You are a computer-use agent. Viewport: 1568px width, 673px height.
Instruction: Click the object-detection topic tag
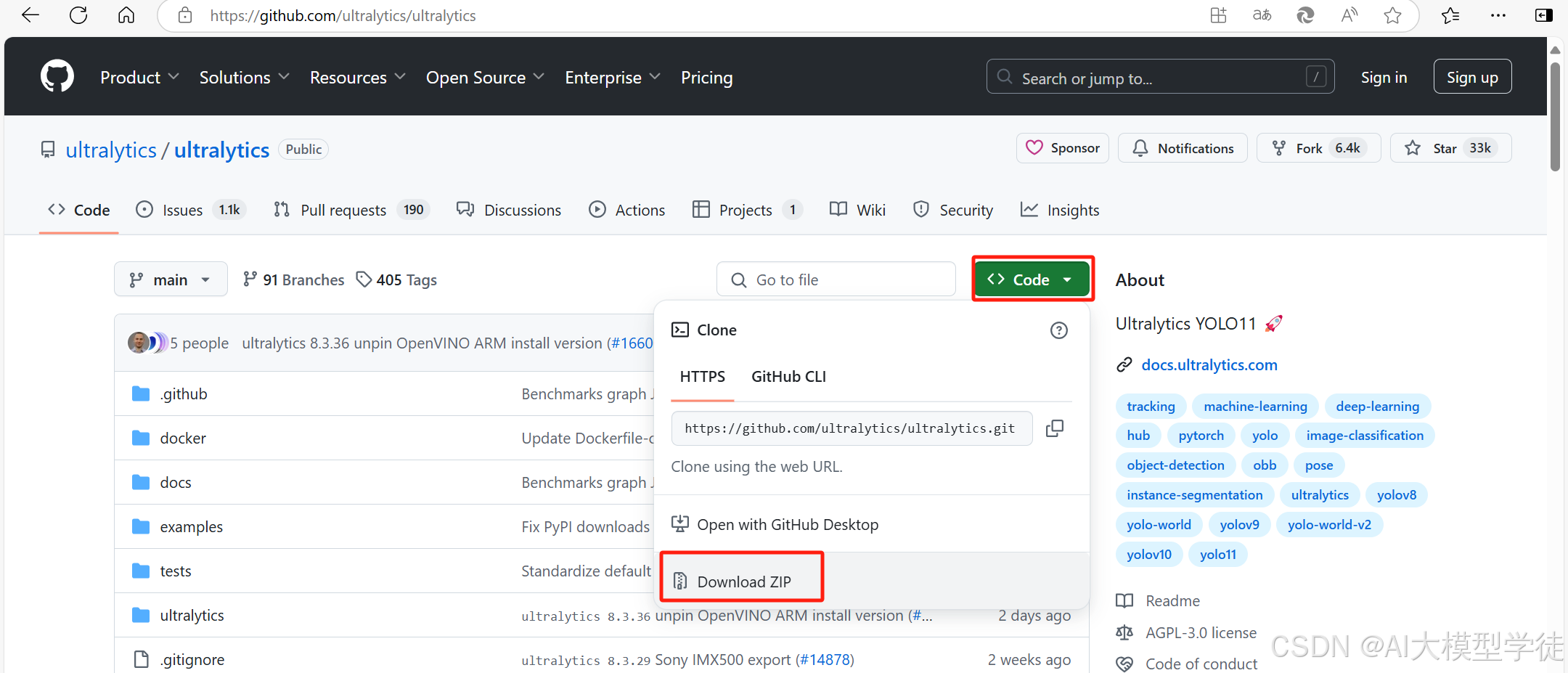point(1175,465)
